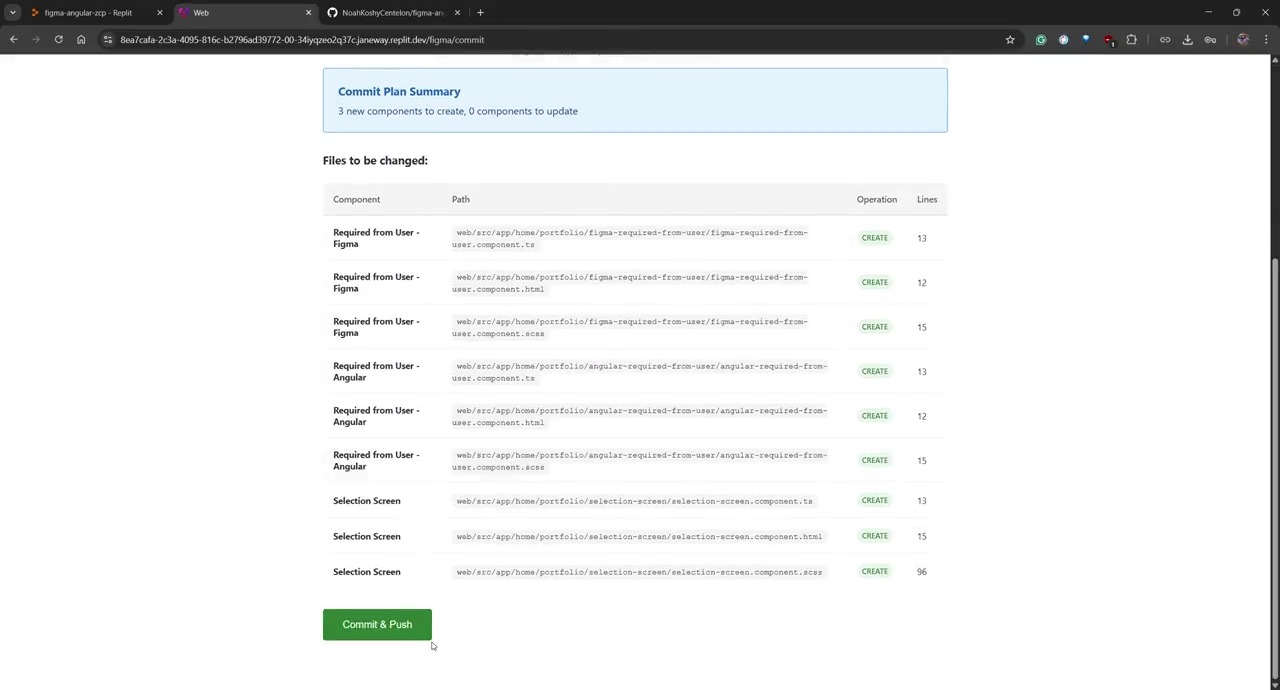Viewport: 1280px width, 690px height.
Task: Click the Commit & Push button
Action: pyautogui.click(x=377, y=624)
